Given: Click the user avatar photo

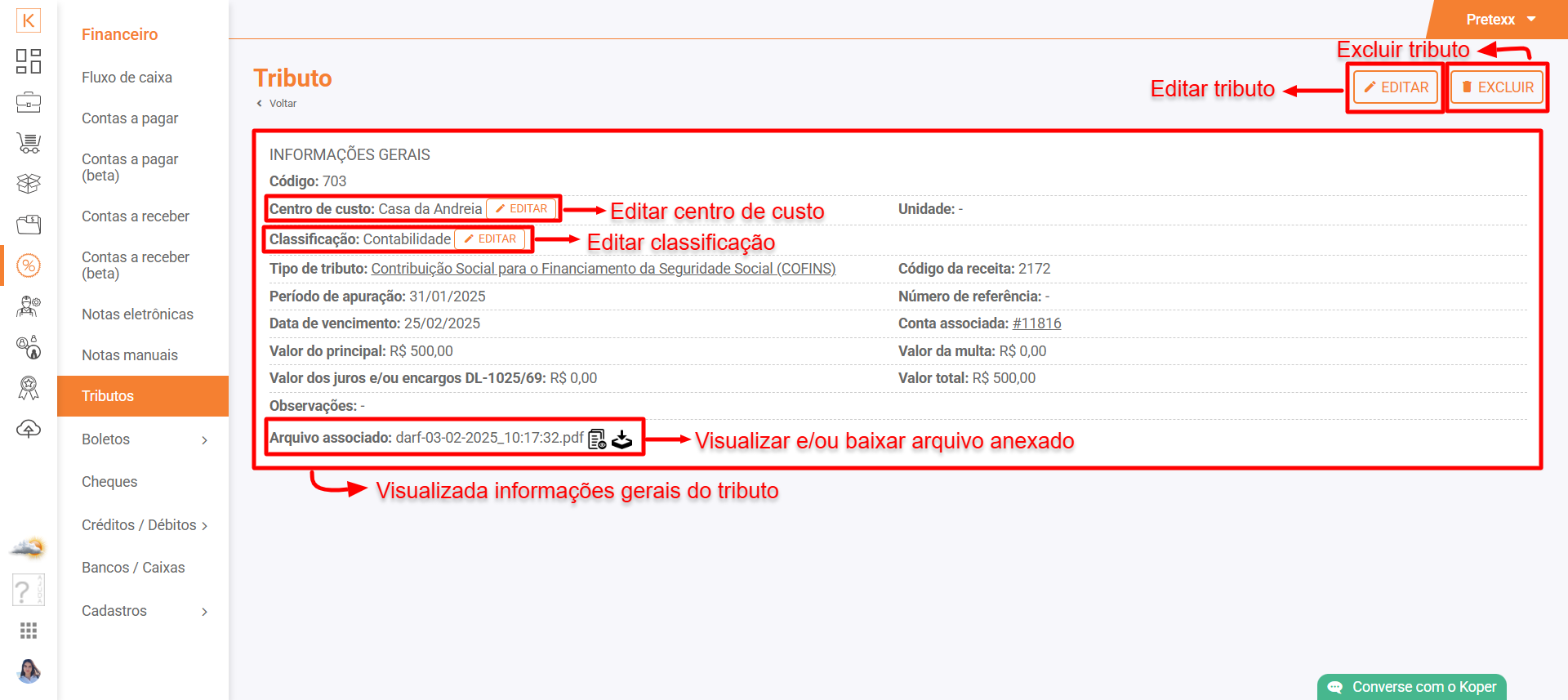Looking at the screenshot, I should tap(29, 671).
